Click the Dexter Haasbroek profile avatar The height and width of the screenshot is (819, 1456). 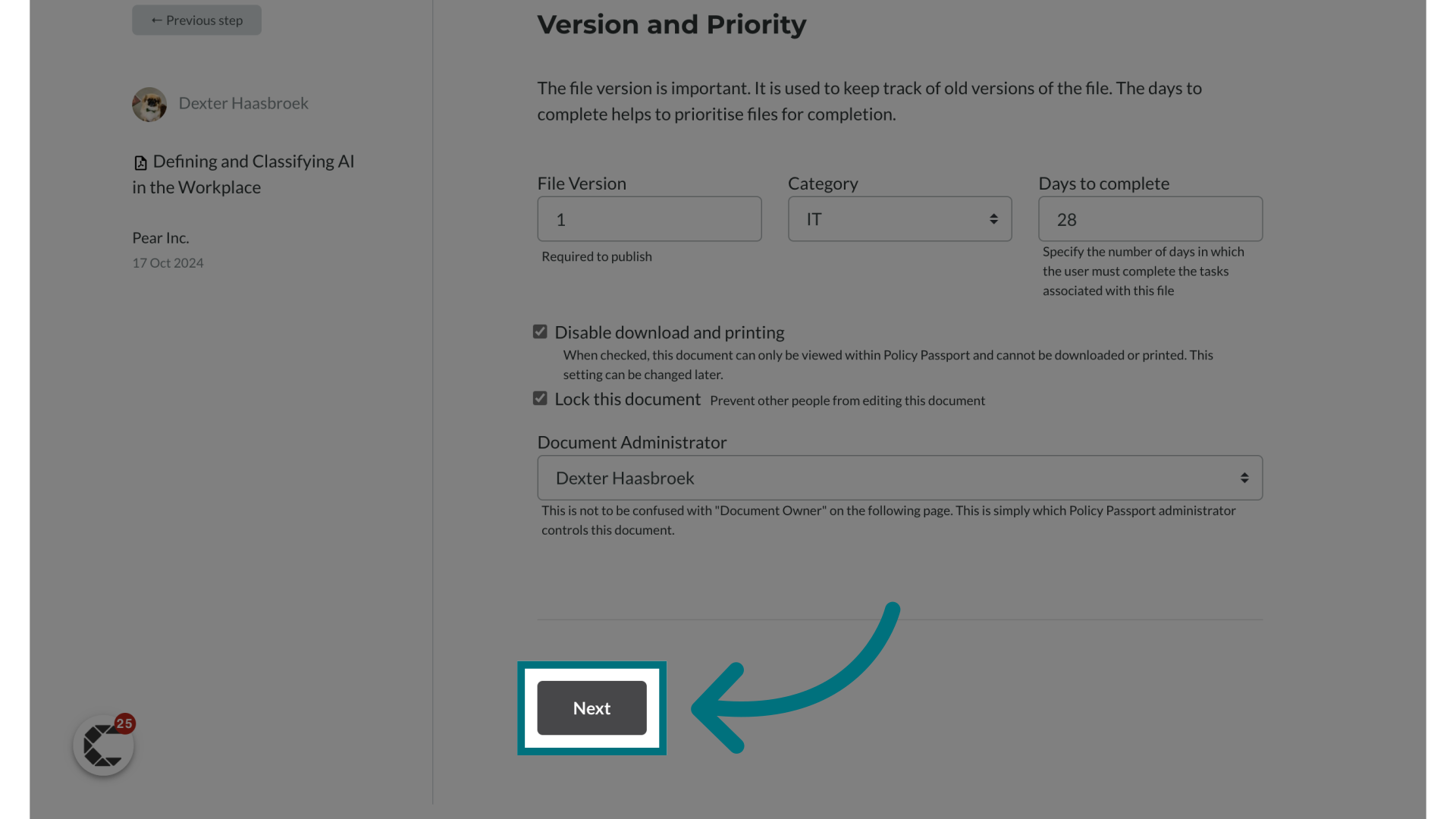149,103
